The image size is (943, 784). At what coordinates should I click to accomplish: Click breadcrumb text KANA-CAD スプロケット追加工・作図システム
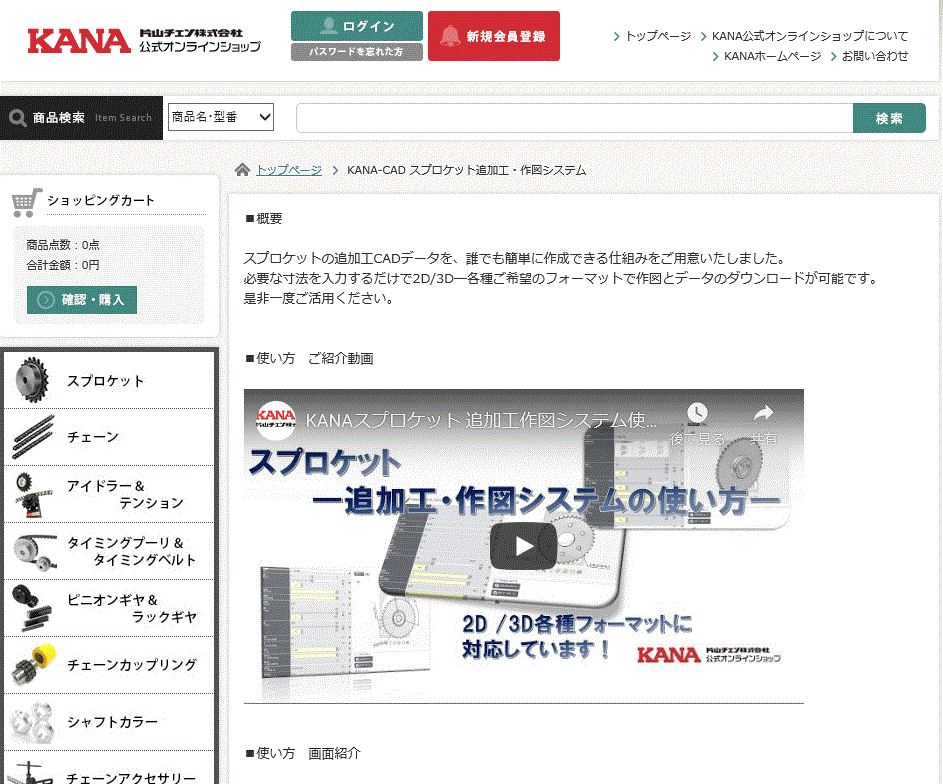(467, 170)
